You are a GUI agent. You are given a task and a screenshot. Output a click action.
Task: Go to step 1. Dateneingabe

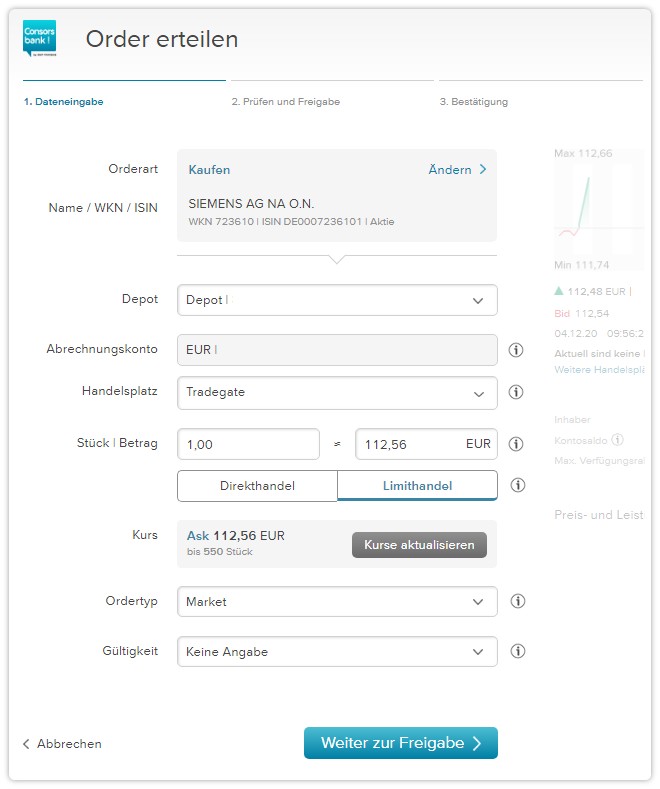click(x=63, y=102)
